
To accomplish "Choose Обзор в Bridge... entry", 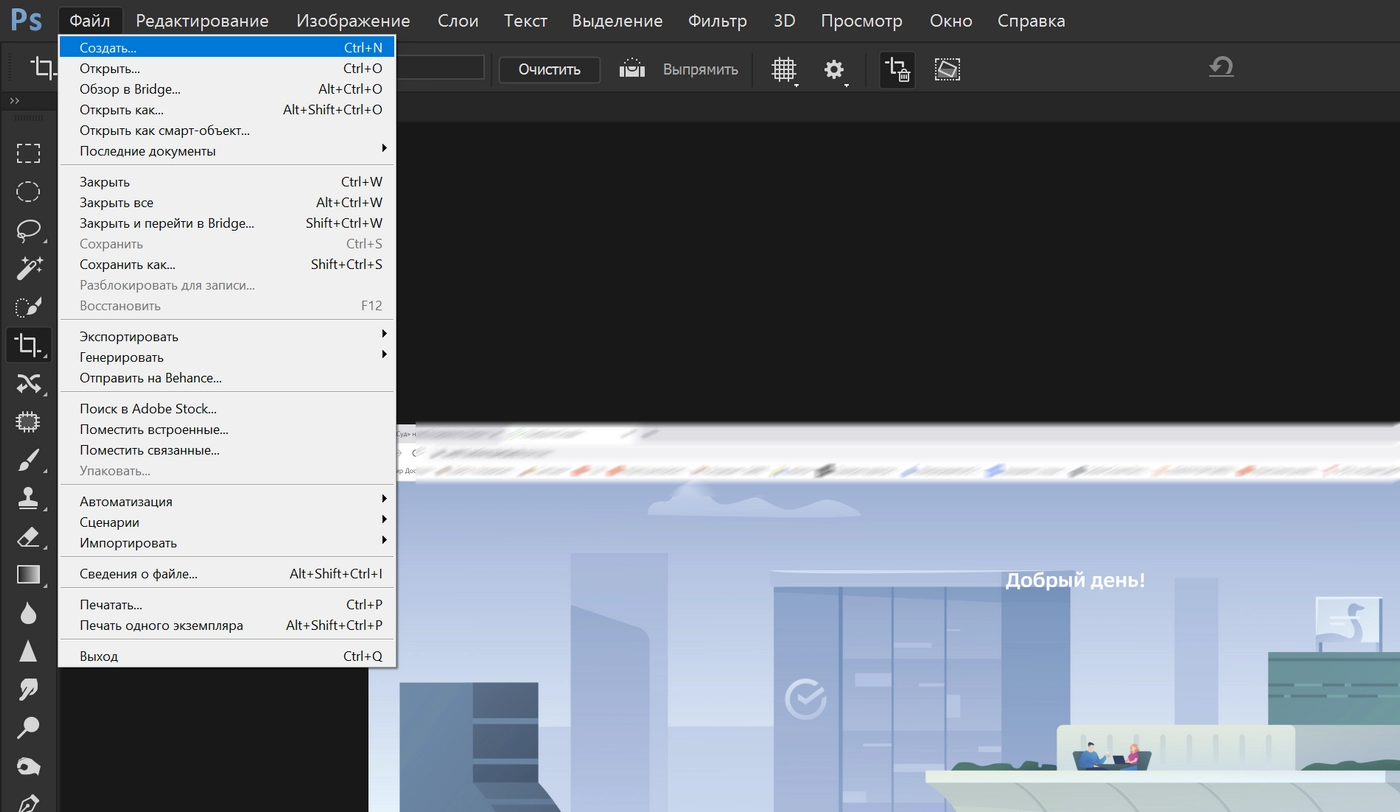I will [227, 89].
